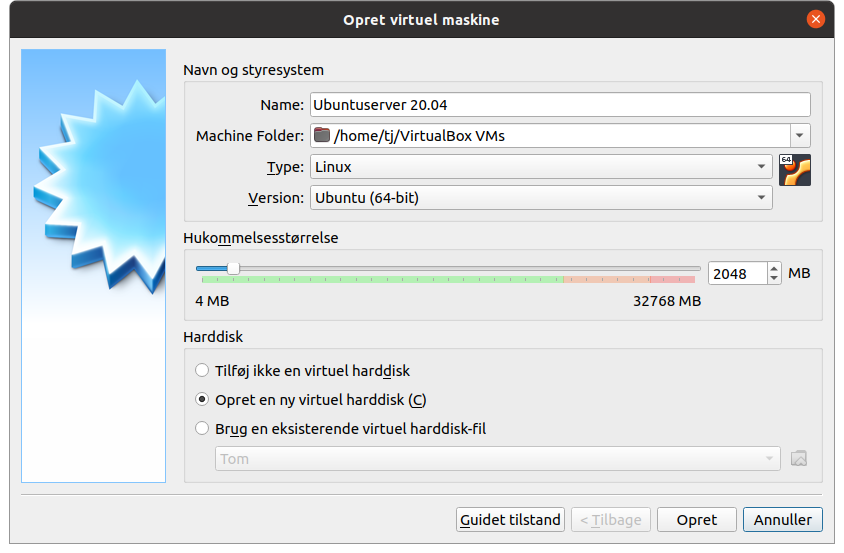Close the Opret virtuel maskine dialog
This screenshot has height=553, width=844.
(x=815, y=19)
